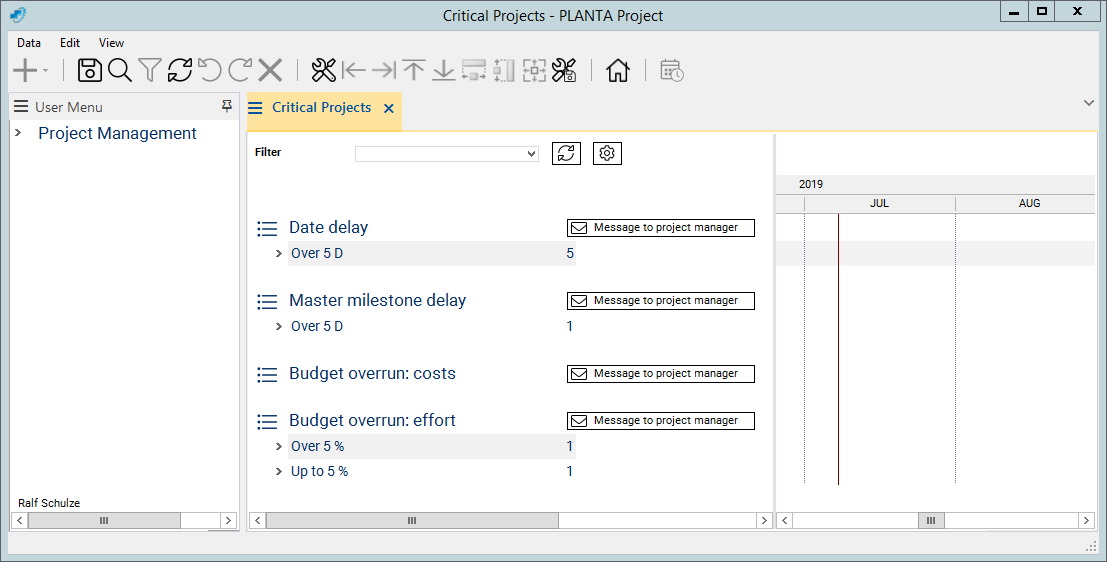Click the Search magnifier toolbar icon
The width and height of the screenshot is (1107, 562).
120,70
